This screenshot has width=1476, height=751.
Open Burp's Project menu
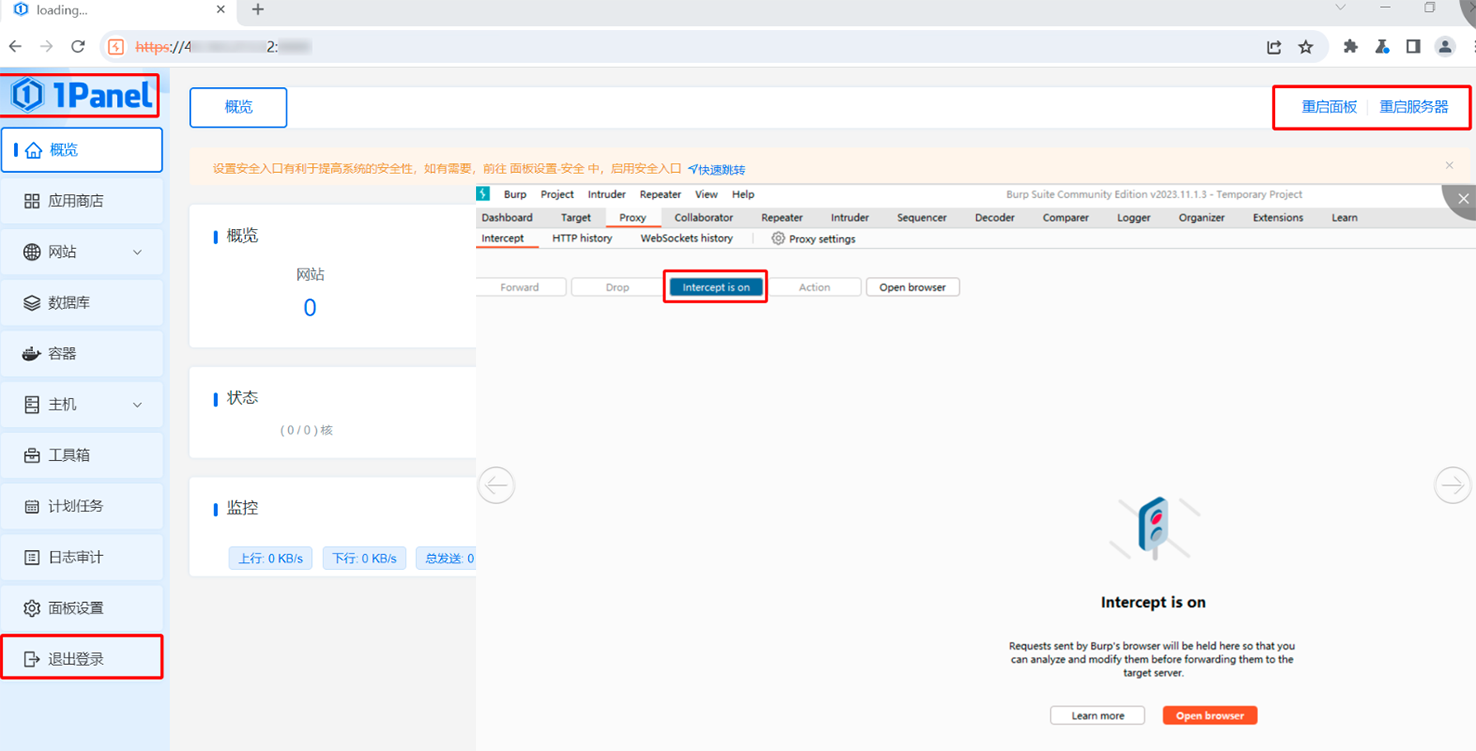(x=557, y=195)
